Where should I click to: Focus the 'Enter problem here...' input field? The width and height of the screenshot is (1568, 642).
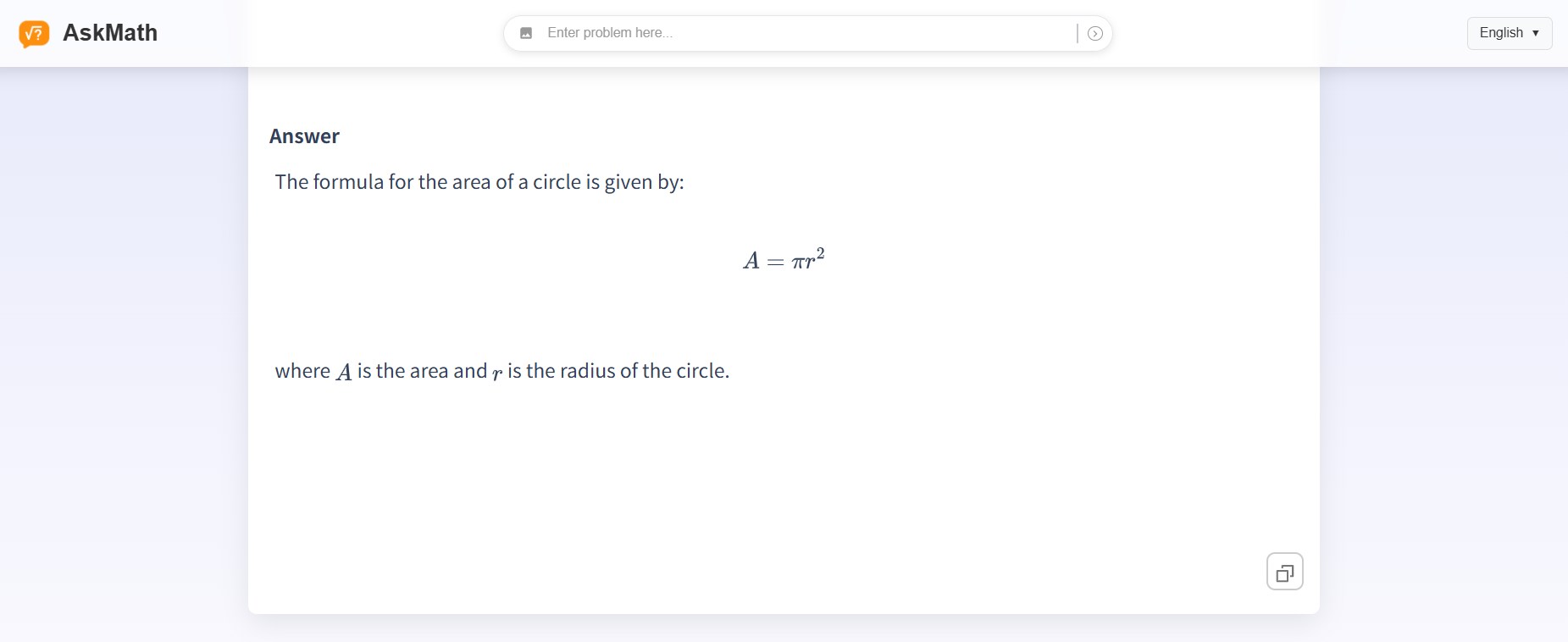click(x=807, y=33)
